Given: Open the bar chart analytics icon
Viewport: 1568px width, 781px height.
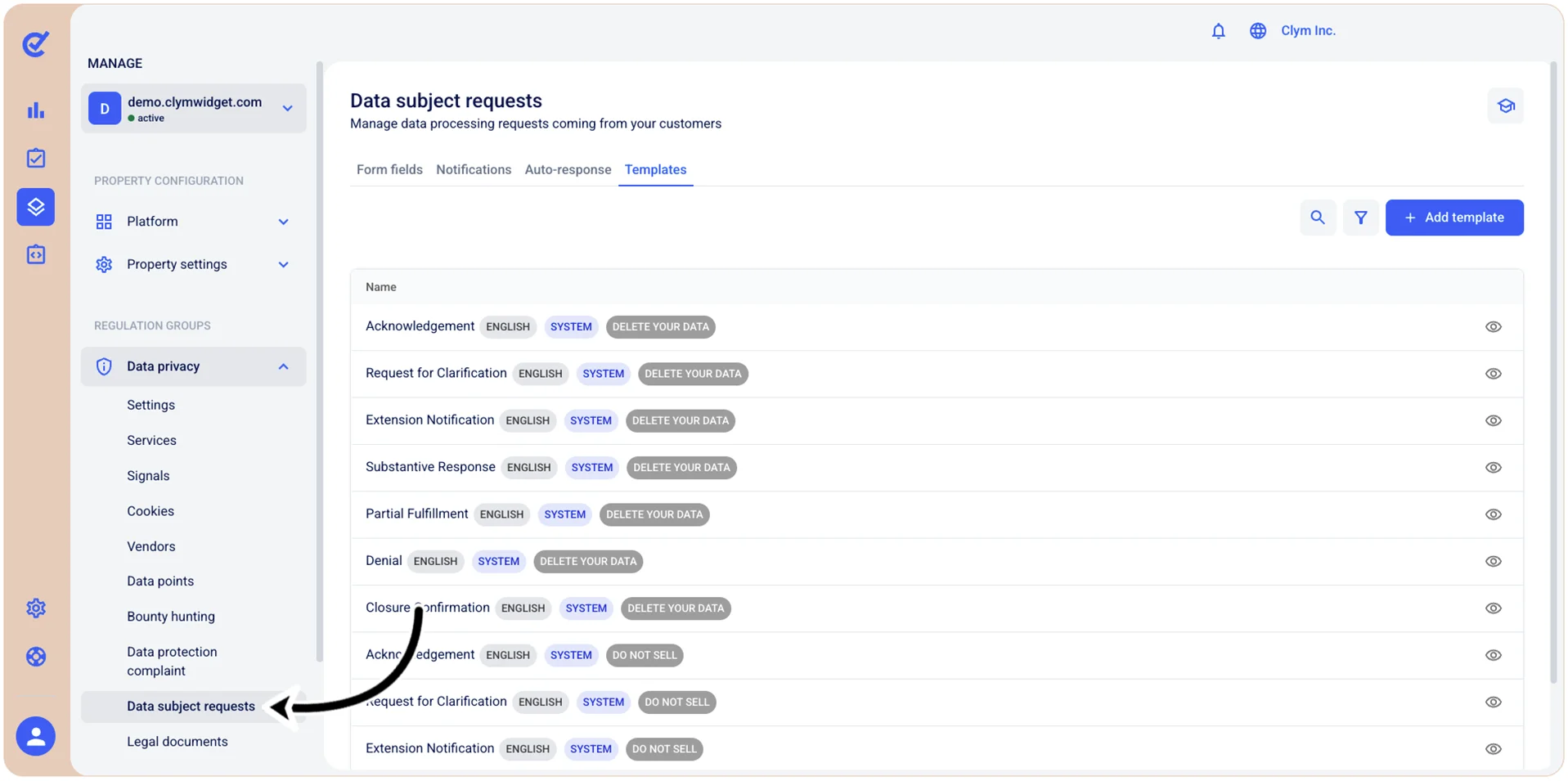Looking at the screenshot, I should (36, 110).
